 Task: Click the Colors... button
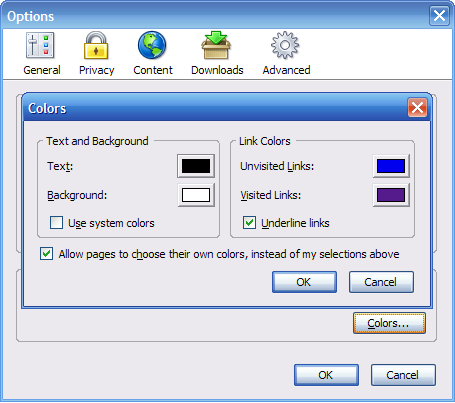(389, 323)
